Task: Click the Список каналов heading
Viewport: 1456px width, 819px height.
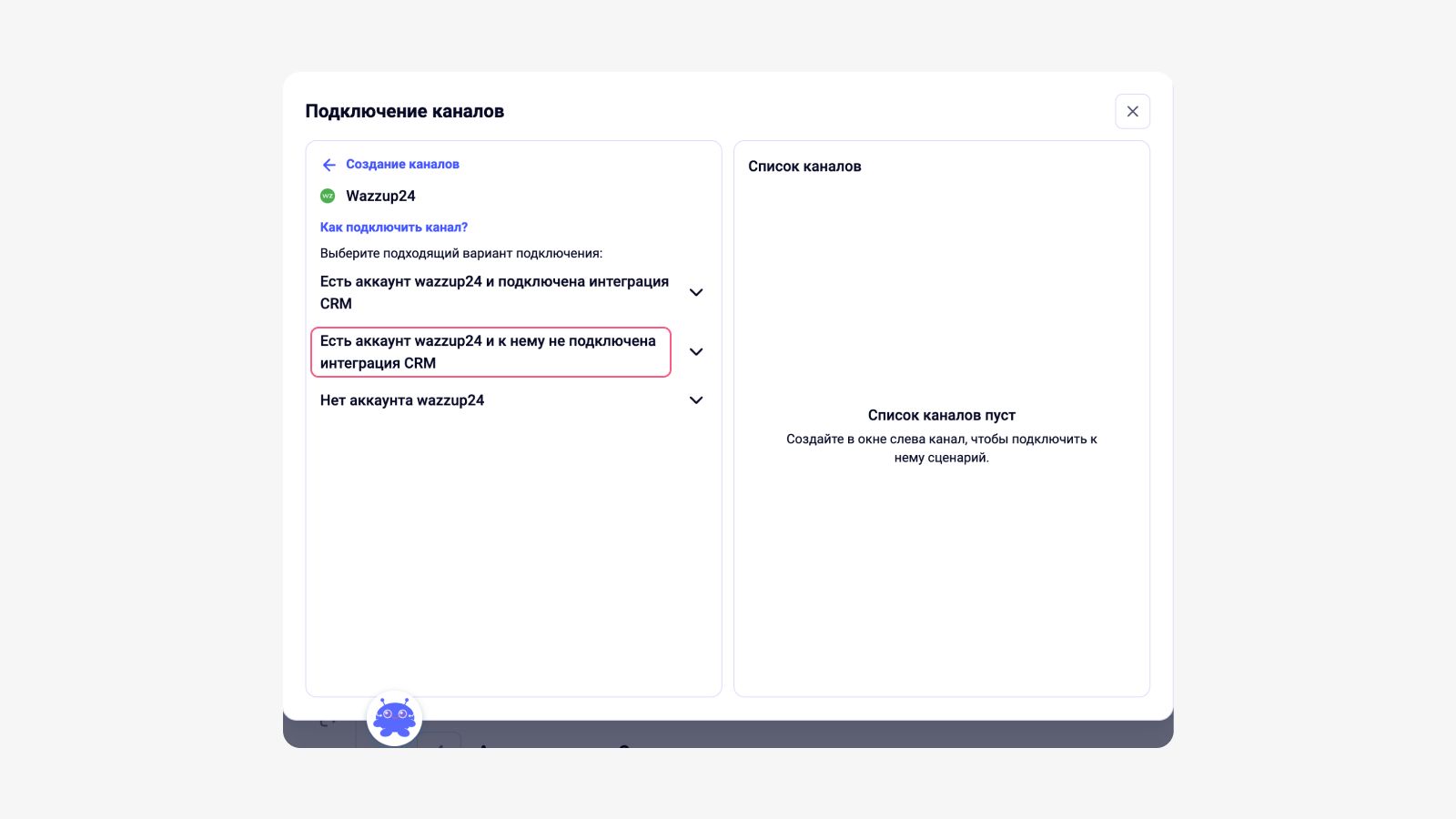Action: (x=804, y=167)
